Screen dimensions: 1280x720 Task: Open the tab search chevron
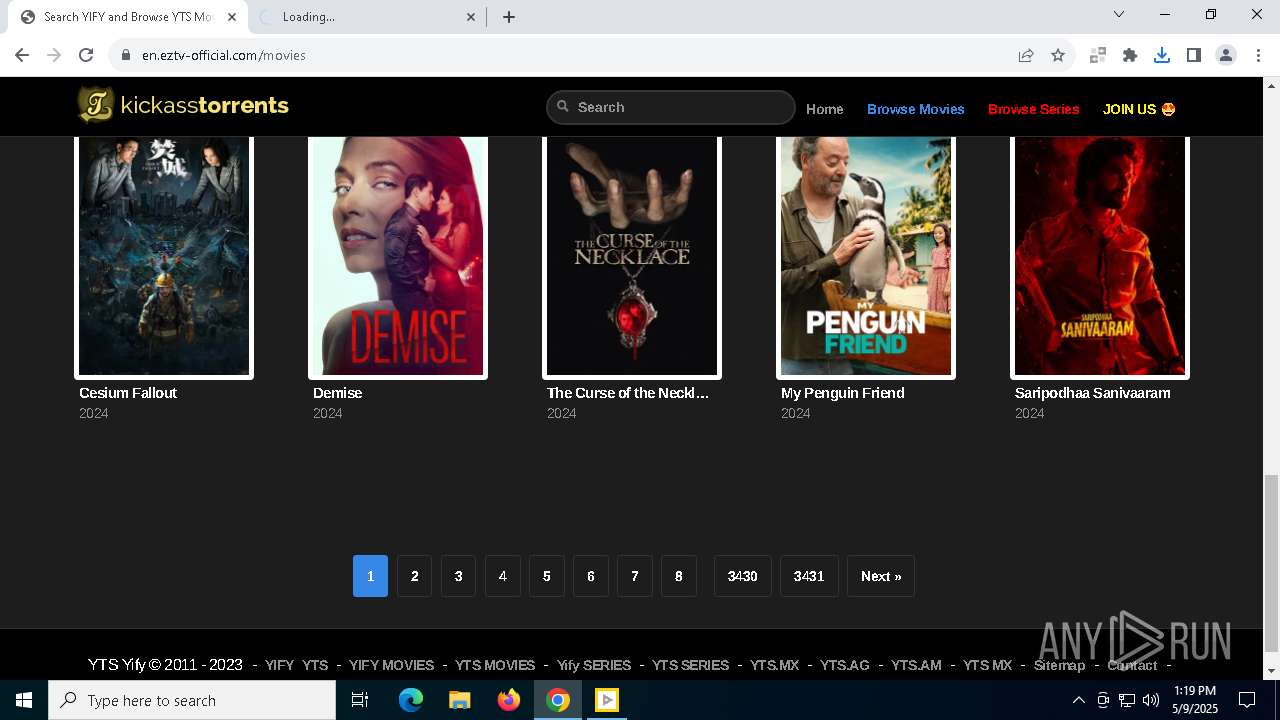point(1119,14)
